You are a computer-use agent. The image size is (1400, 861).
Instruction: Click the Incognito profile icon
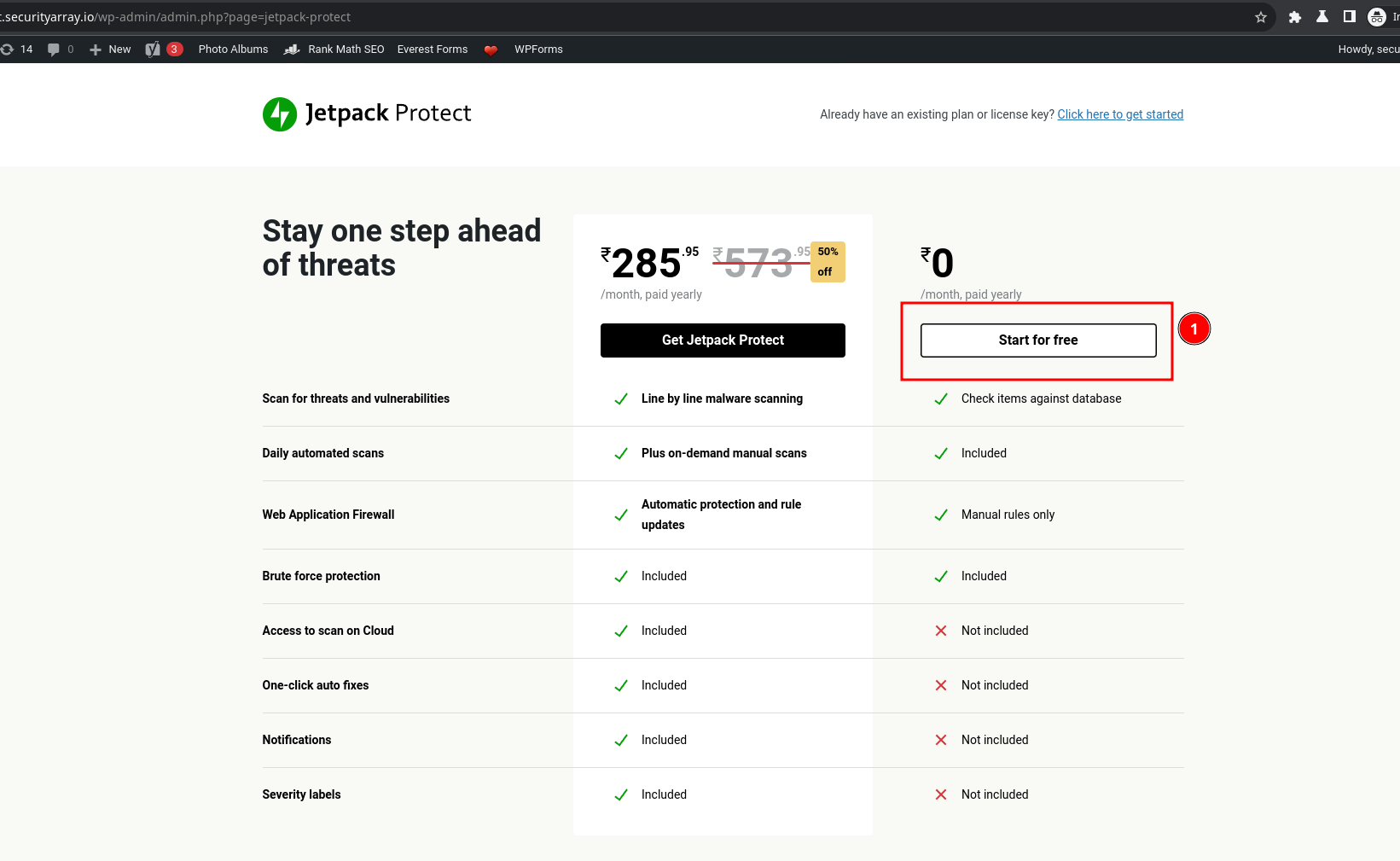(x=1376, y=17)
